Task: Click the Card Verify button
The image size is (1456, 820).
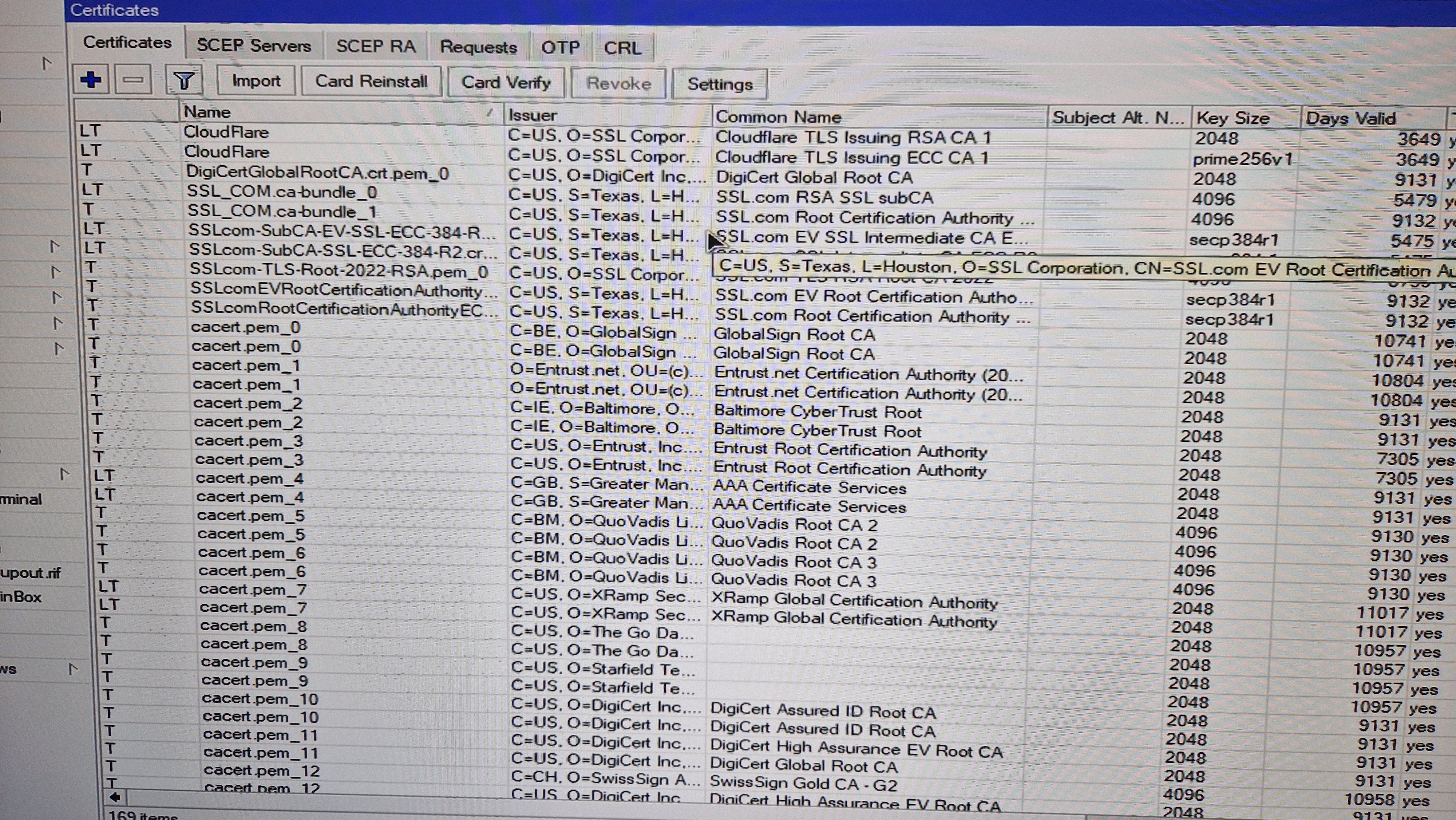Action: click(x=506, y=83)
